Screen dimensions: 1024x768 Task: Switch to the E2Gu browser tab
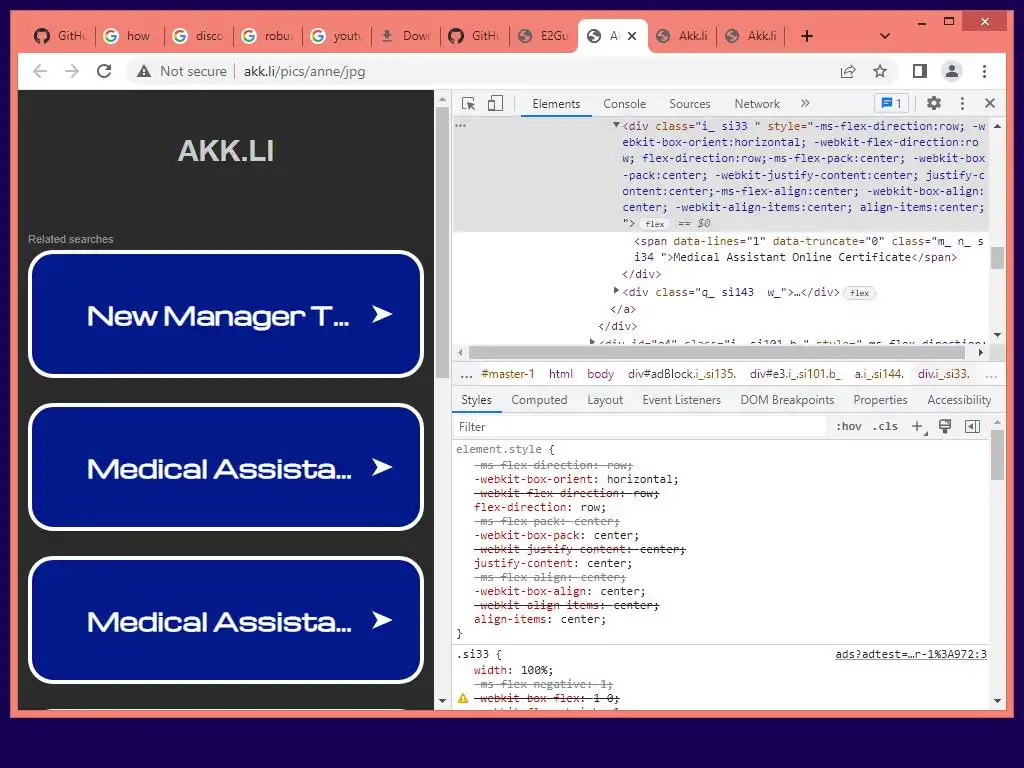pos(543,36)
